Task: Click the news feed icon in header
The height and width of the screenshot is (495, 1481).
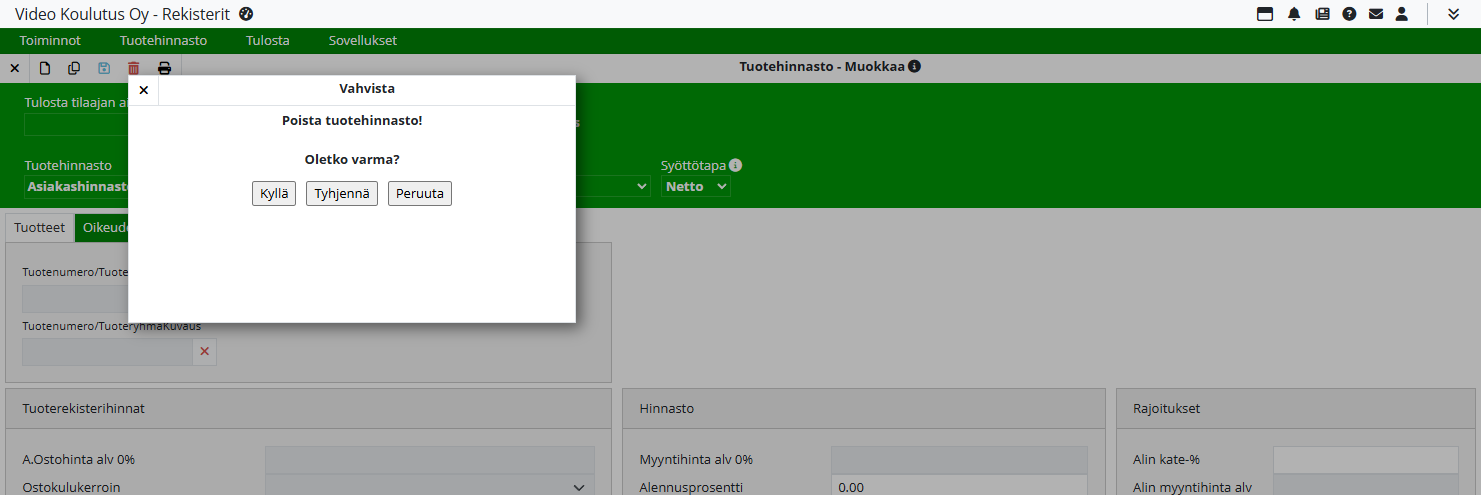Action: coord(1322,14)
